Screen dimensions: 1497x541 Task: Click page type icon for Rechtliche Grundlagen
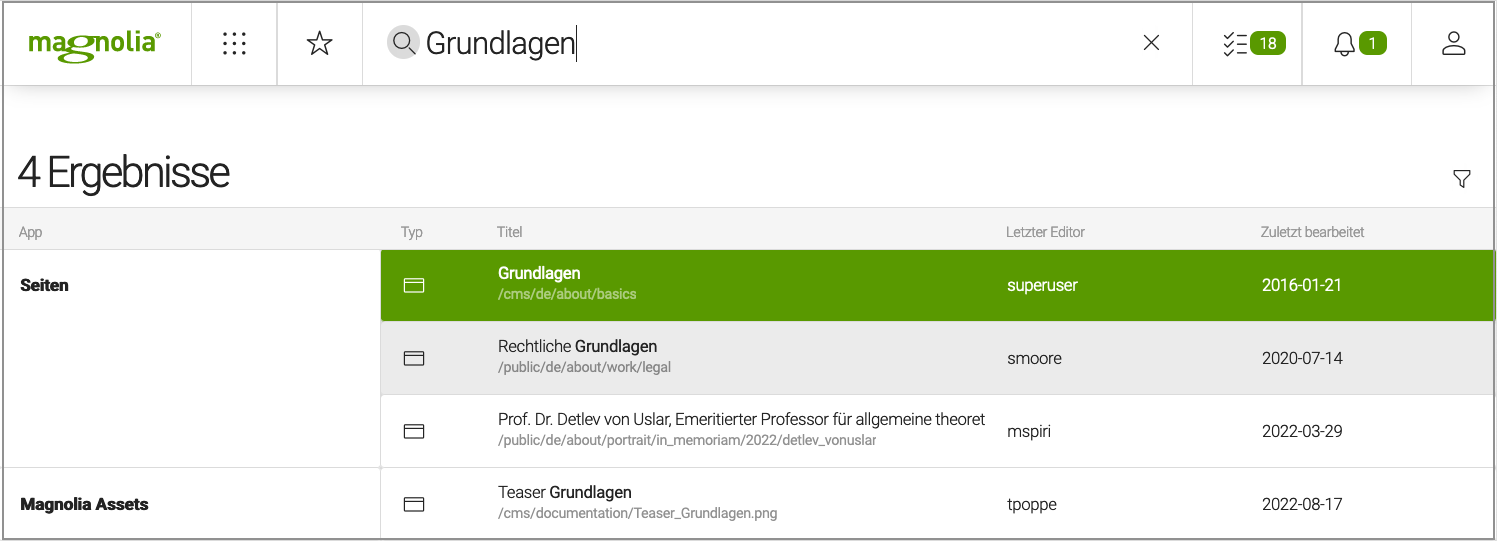click(x=414, y=358)
